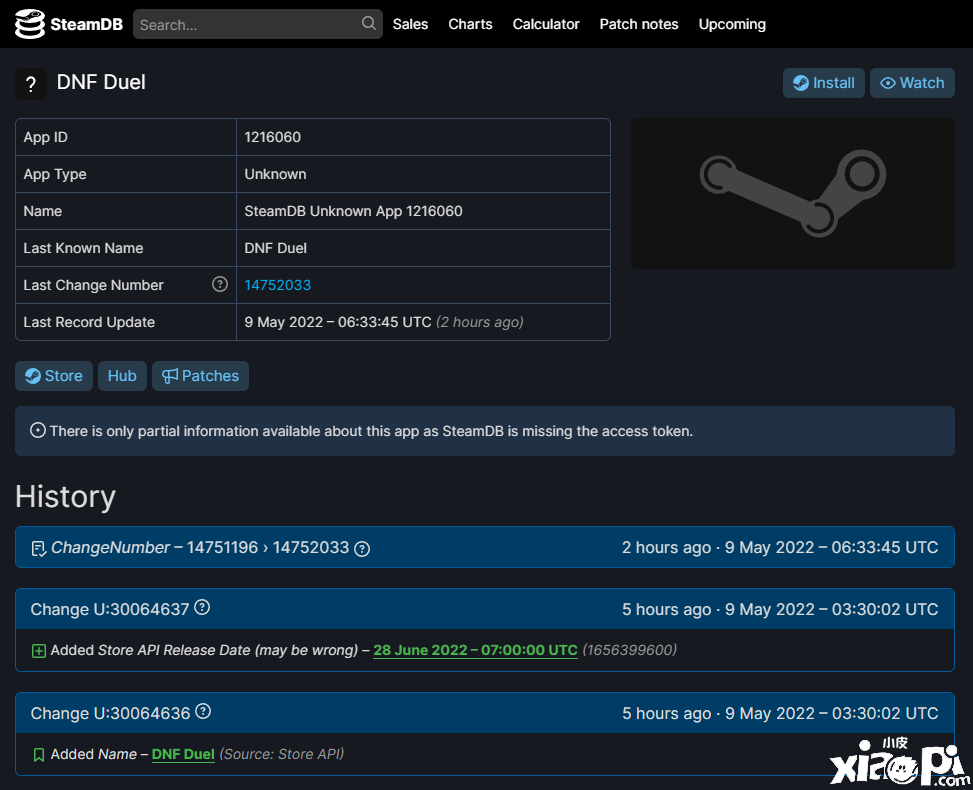Click help icon next to Change U:30064637
Viewport: 973px width, 790px height.
202,607
